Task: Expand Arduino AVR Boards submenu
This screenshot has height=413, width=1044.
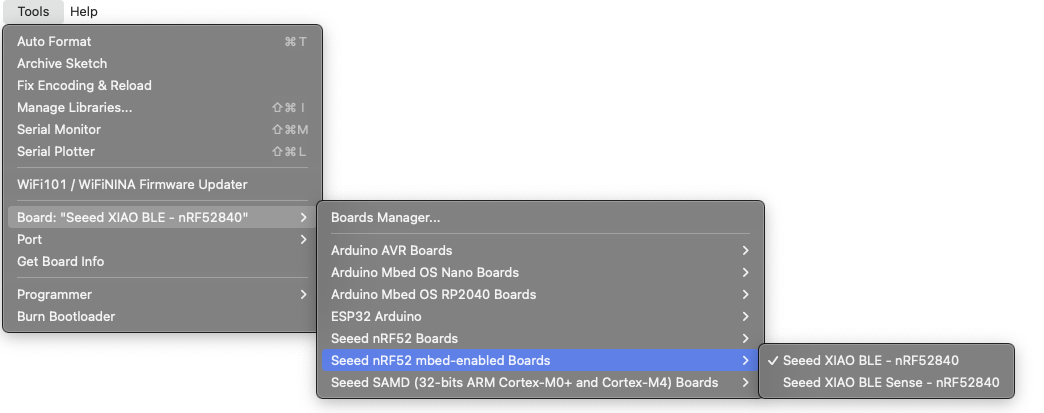Action: click(540, 250)
